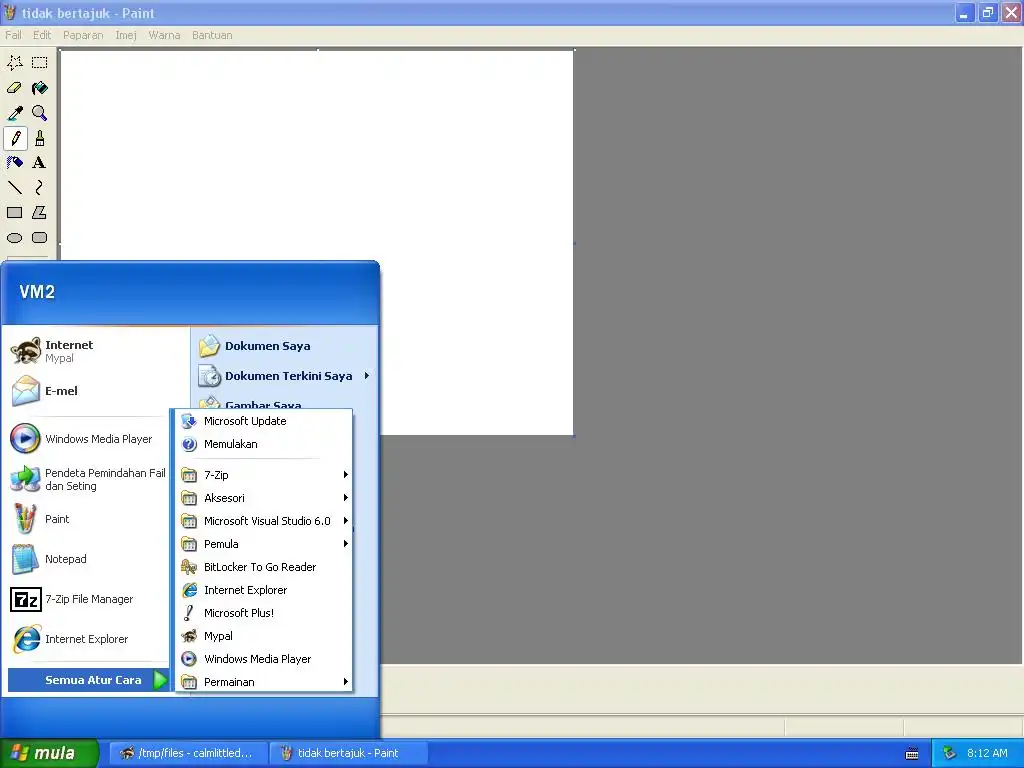Click the 8:12 AM taskbar clock
Viewport: 1024px width, 768px height.
pos(987,753)
